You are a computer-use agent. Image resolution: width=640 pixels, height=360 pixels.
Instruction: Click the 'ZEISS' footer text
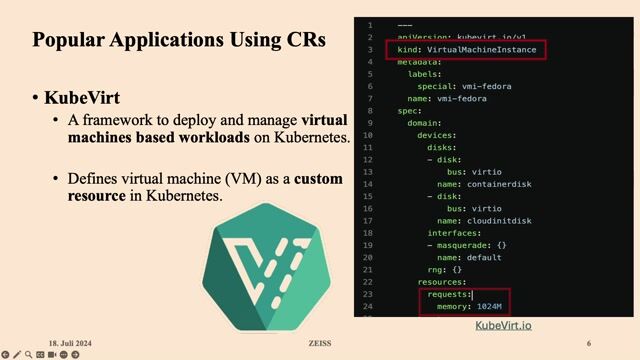pyautogui.click(x=320, y=343)
